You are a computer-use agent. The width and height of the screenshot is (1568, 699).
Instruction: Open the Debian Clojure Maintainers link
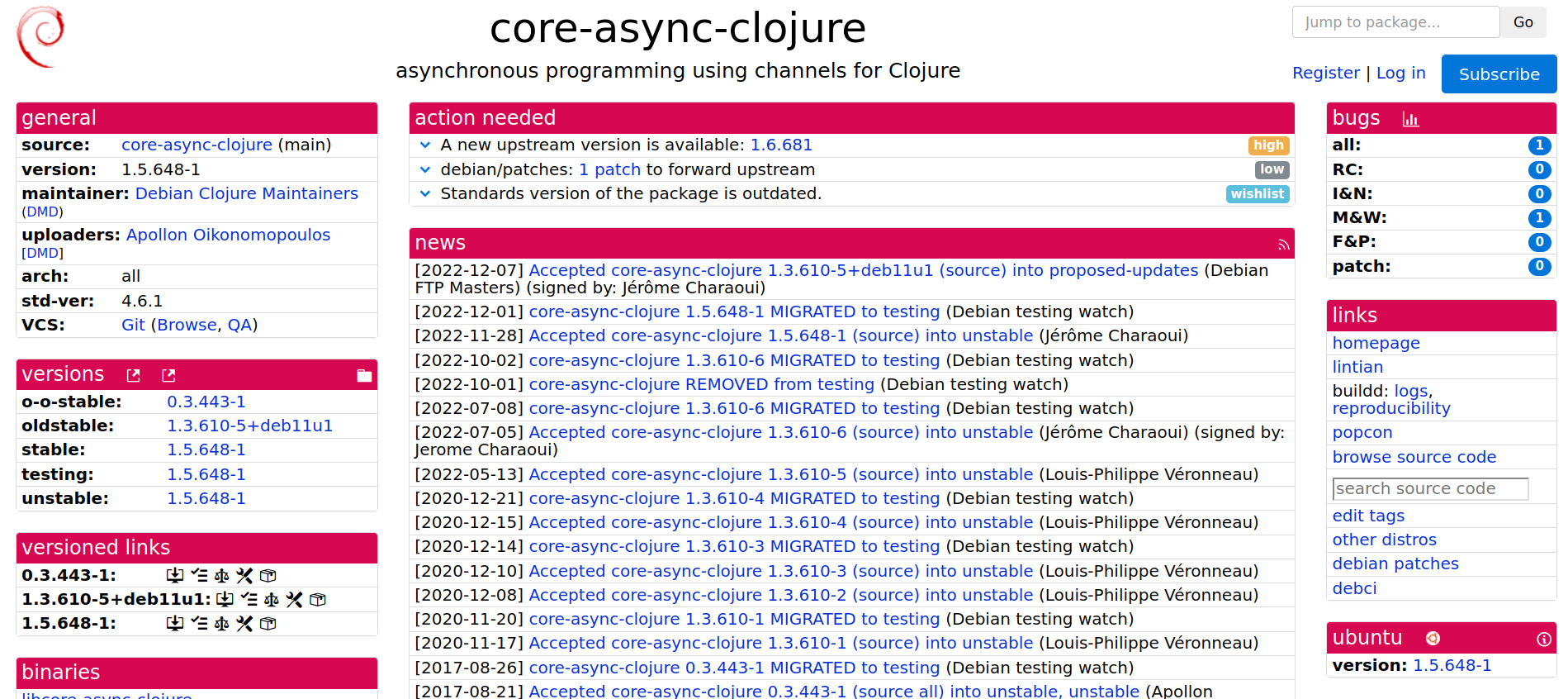click(246, 194)
